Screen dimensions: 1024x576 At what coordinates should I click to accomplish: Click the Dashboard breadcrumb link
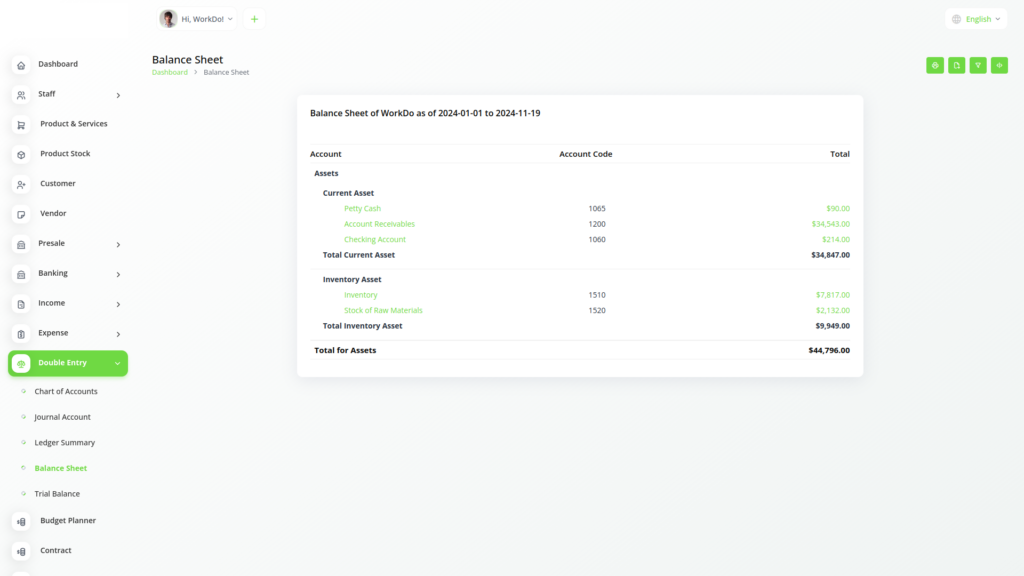coord(169,73)
